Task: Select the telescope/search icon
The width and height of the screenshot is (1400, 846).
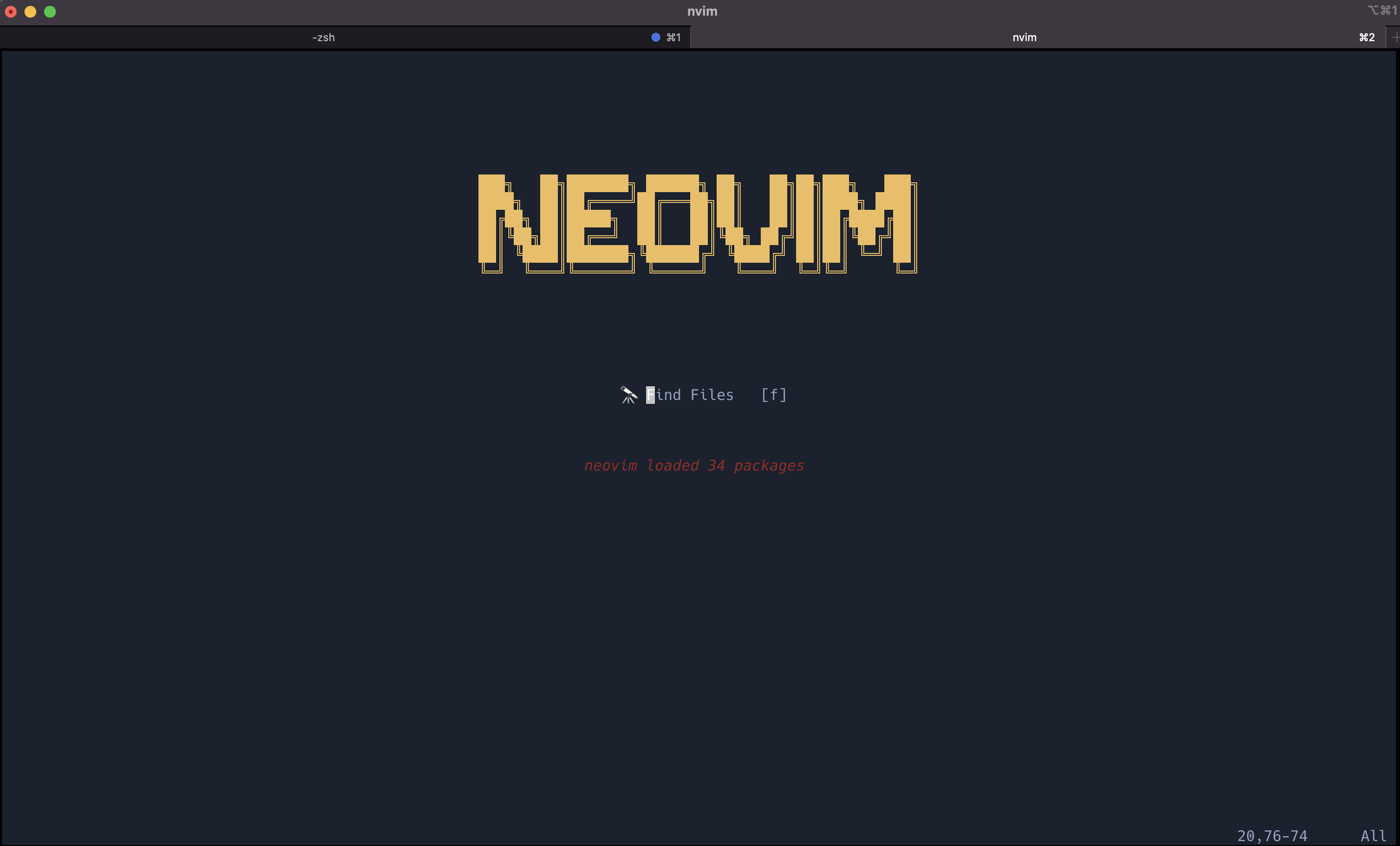Action: [626, 394]
